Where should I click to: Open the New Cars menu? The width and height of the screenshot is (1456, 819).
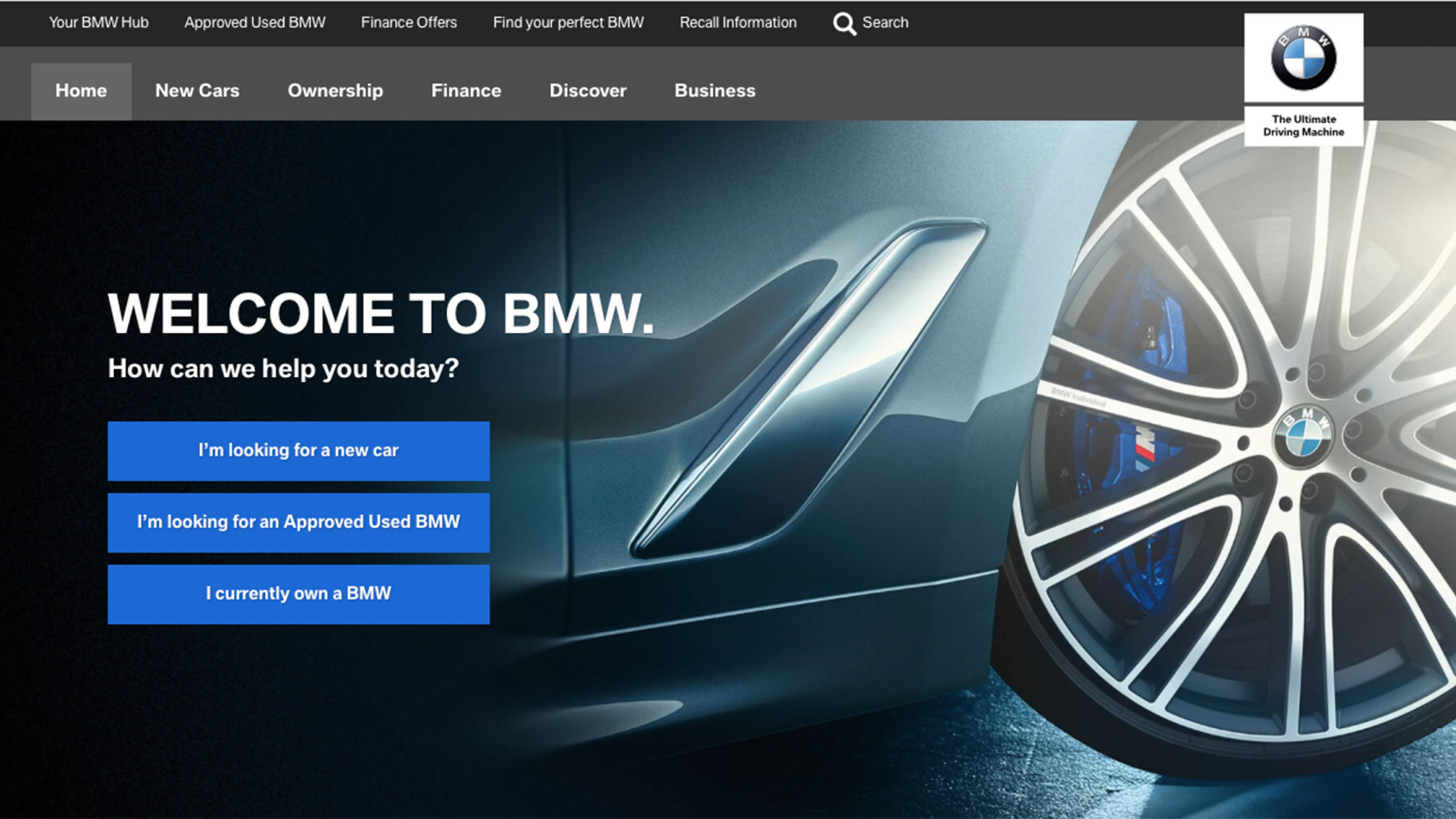197,91
